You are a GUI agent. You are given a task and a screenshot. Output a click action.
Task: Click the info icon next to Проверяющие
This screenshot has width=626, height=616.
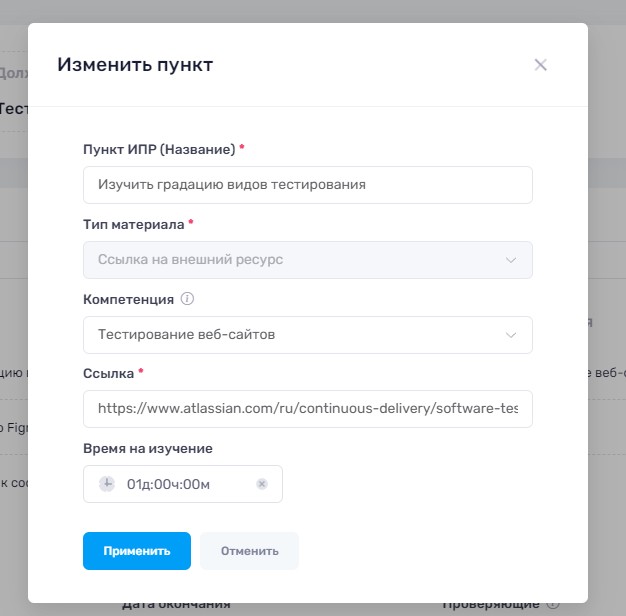553,604
